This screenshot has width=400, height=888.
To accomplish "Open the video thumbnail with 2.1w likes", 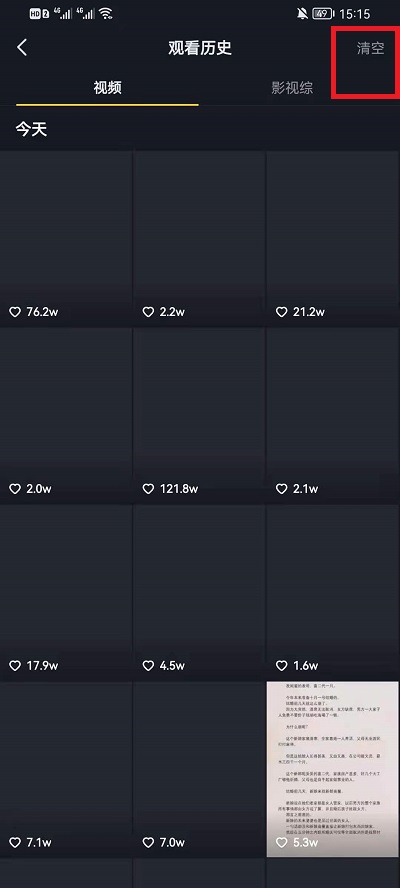I will (333, 416).
